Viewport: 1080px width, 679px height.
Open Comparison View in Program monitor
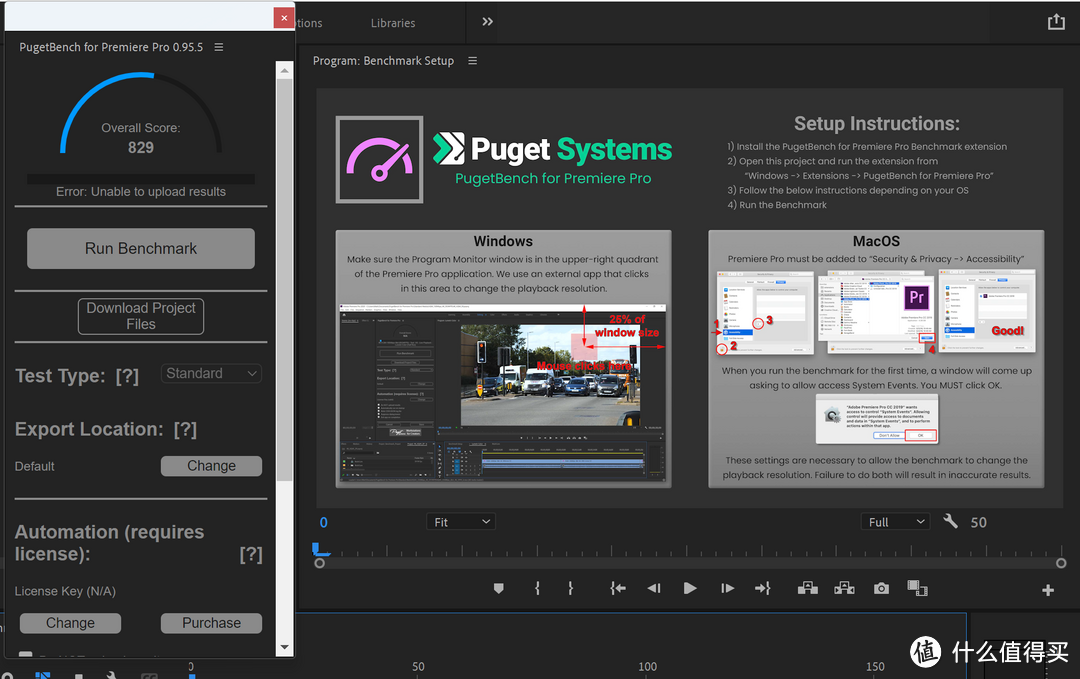coord(917,588)
